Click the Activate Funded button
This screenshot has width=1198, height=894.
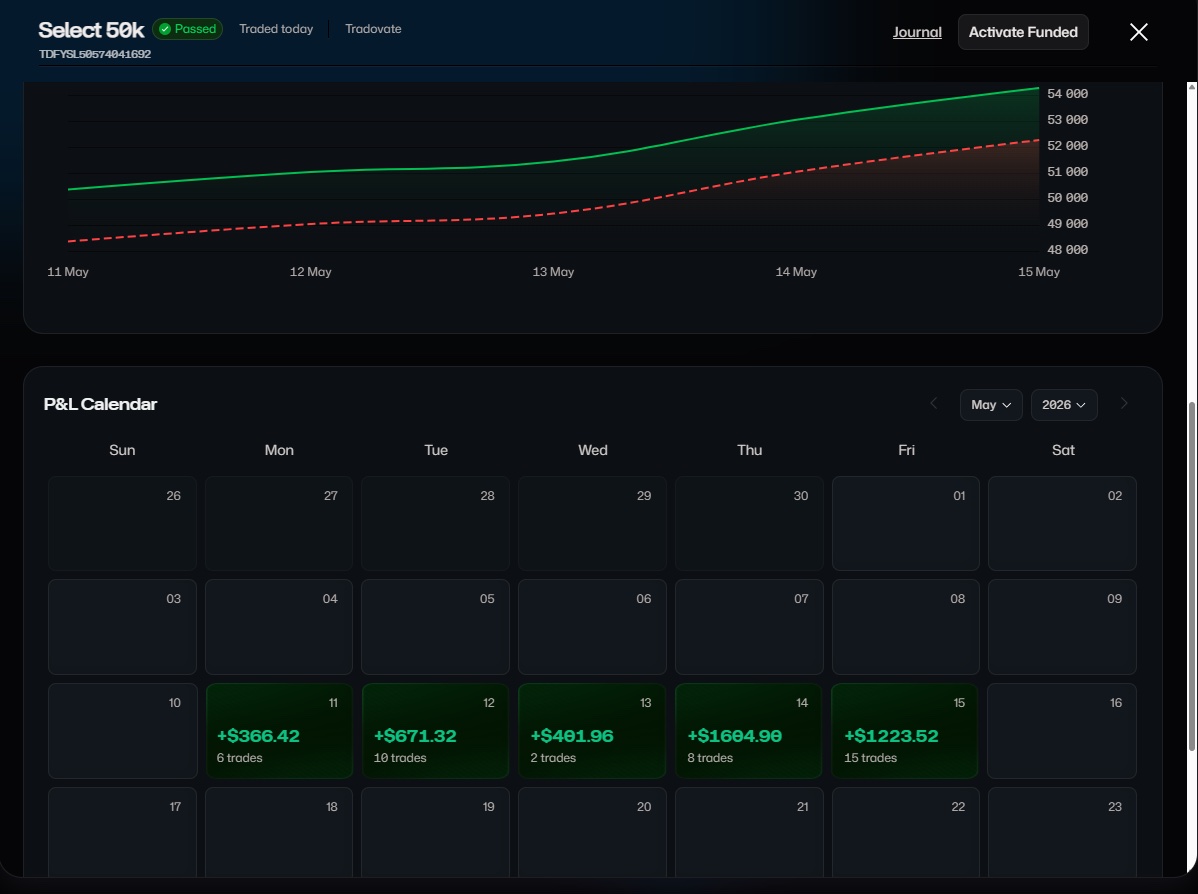[x=1023, y=32]
